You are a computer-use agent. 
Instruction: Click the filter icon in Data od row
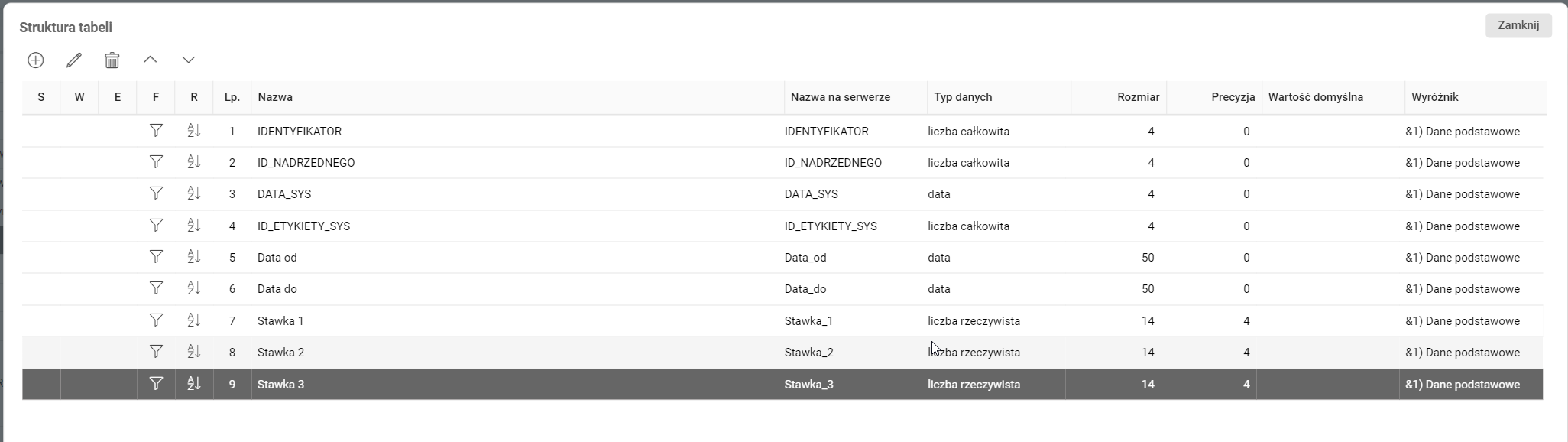[x=156, y=257]
